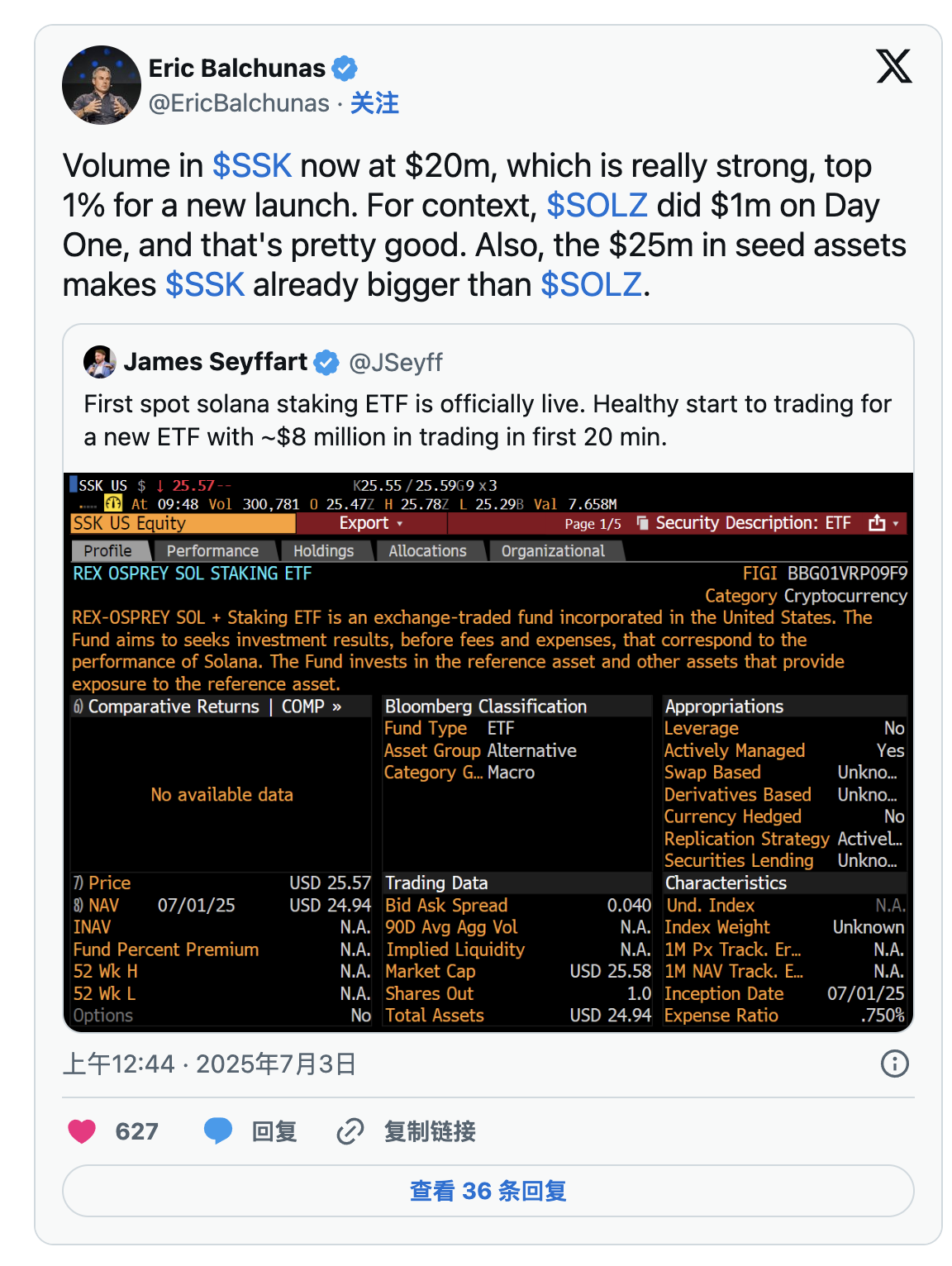Click Eric Balchunas's profile avatar
The height and width of the screenshot is (1266, 952).
pyautogui.click(x=102, y=85)
